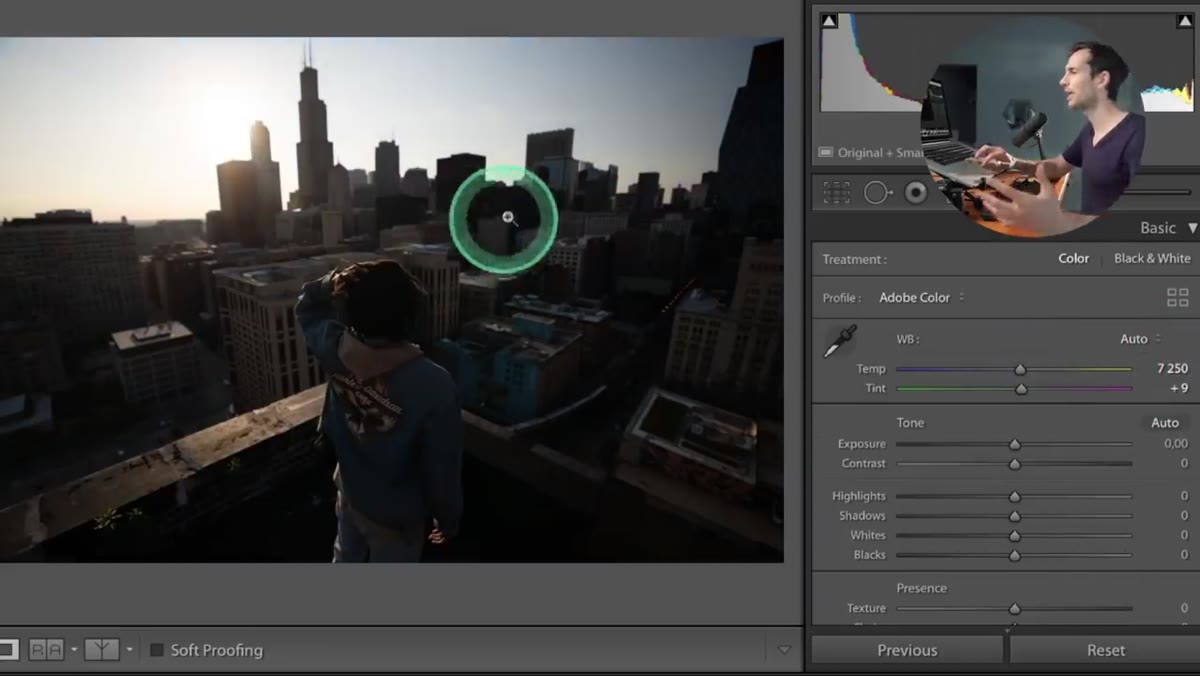This screenshot has width=1200, height=676.
Task: Click the Tone Auto button
Action: pos(1165,423)
